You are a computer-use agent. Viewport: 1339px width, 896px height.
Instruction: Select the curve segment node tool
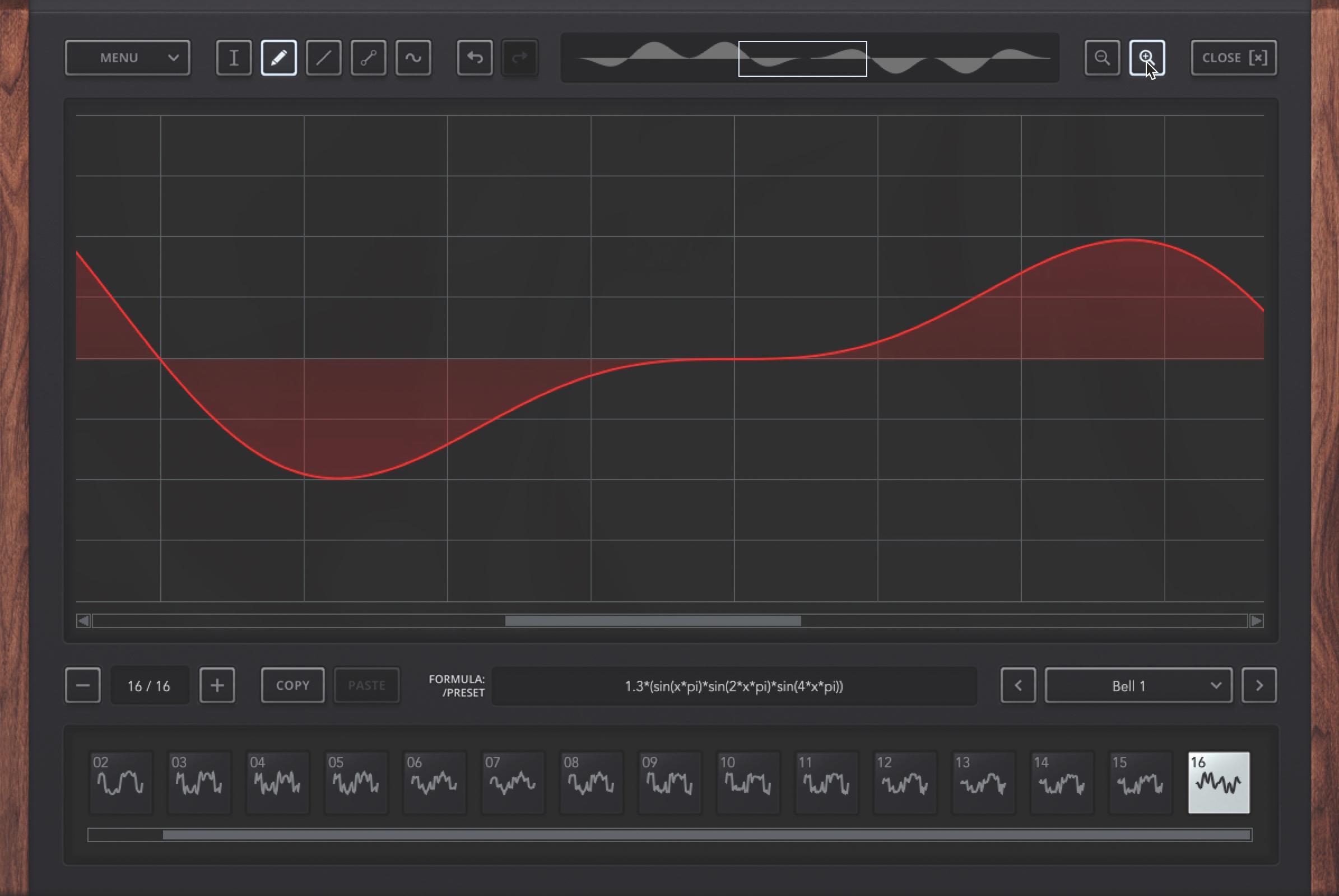369,58
